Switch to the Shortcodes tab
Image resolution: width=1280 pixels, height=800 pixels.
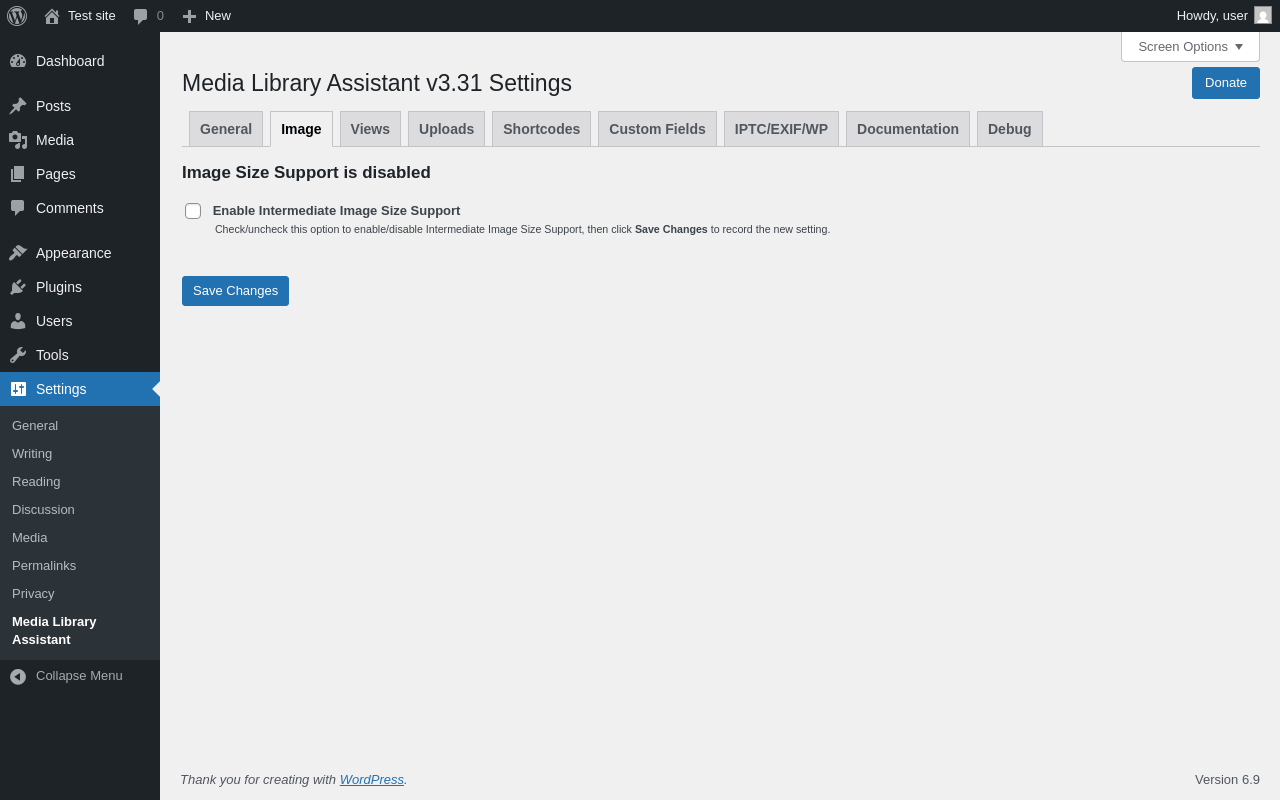[541, 129]
